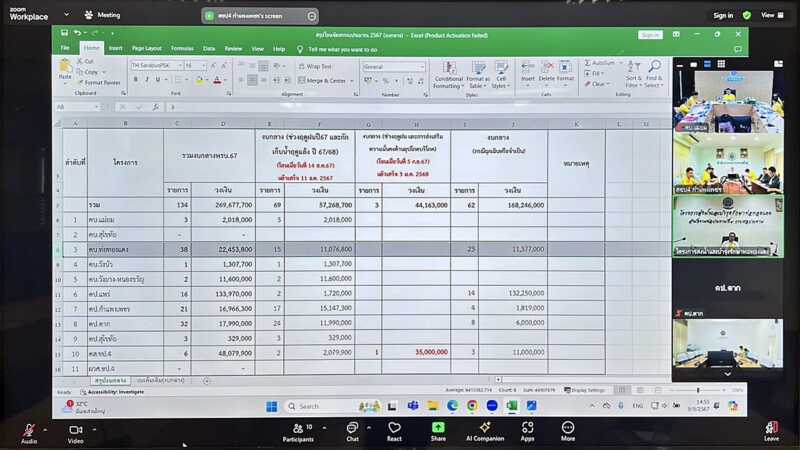Open the Formulas ribbon tab
This screenshot has width=800, height=450.
(x=182, y=48)
